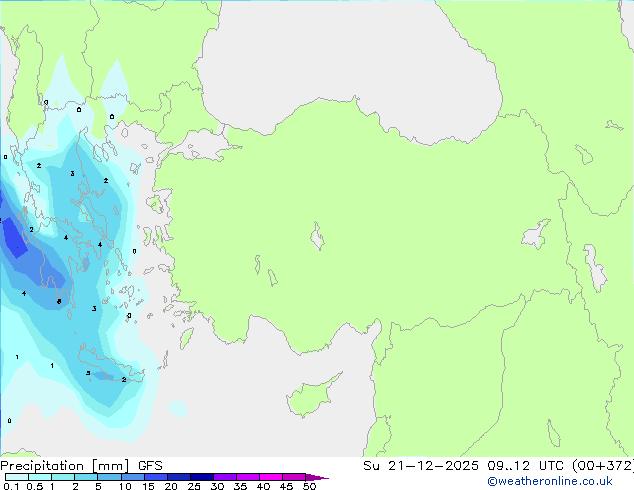Viewport: 634px width, 490px height.
Task: Choose the 30–35 mm purple legend swatch
Action: click(225, 477)
